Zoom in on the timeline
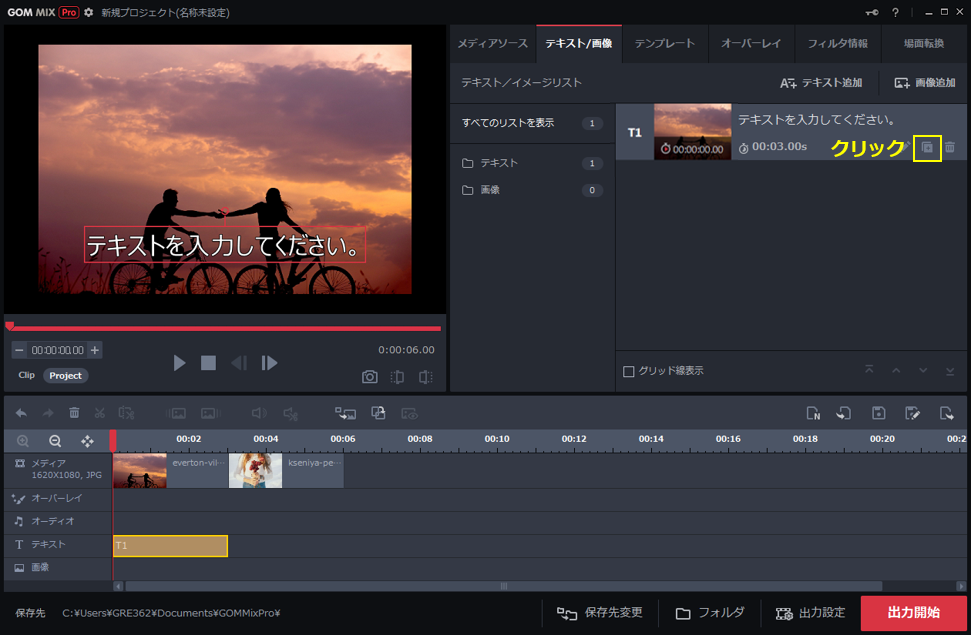 click(x=23, y=441)
